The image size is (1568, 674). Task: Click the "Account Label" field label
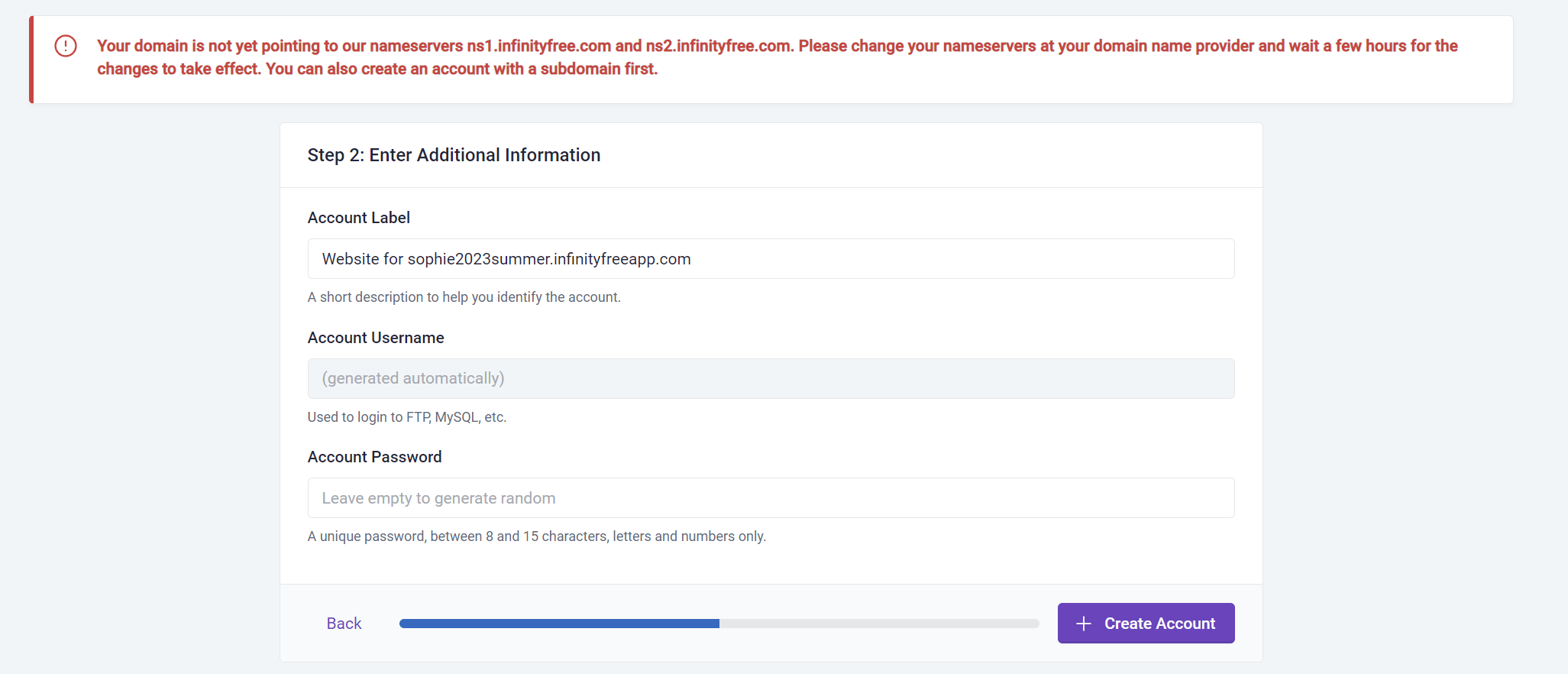[x=359, y=218]
